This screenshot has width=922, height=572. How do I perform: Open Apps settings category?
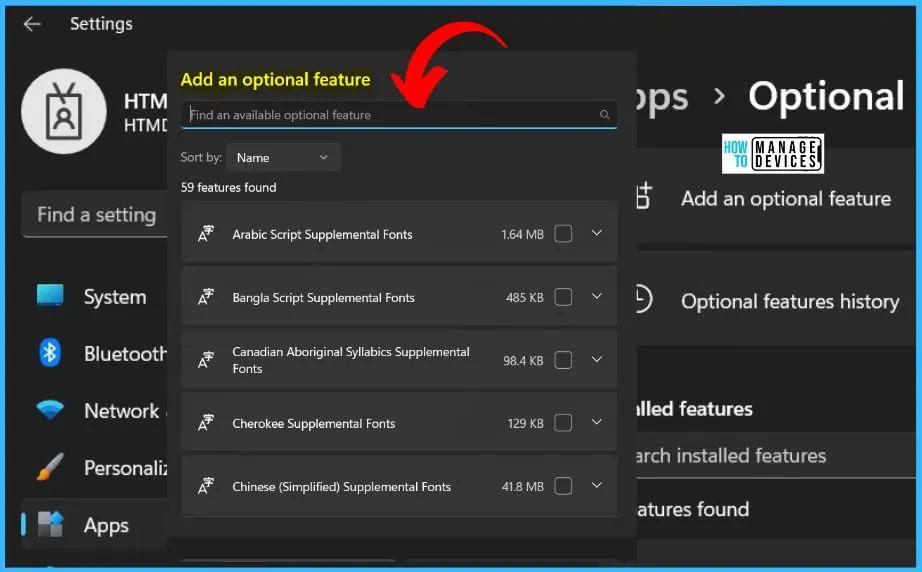tap(95, 525)
